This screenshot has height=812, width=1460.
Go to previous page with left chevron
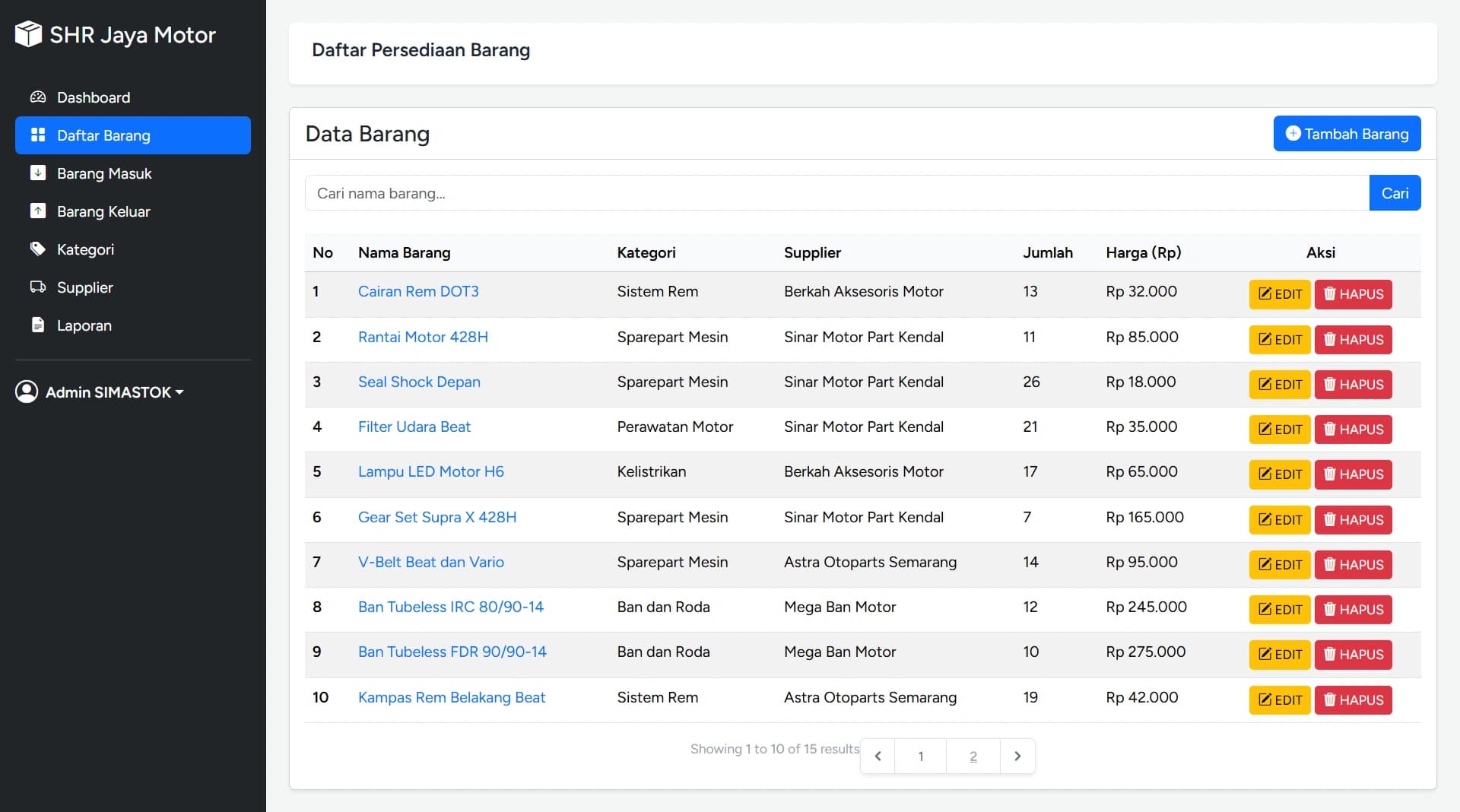click(878, 756)
